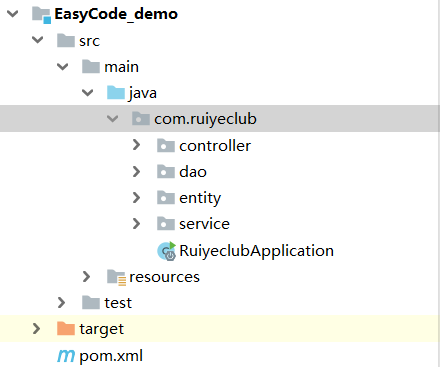Click the controller package icon
440x367 pixels.
pos(166,145)
